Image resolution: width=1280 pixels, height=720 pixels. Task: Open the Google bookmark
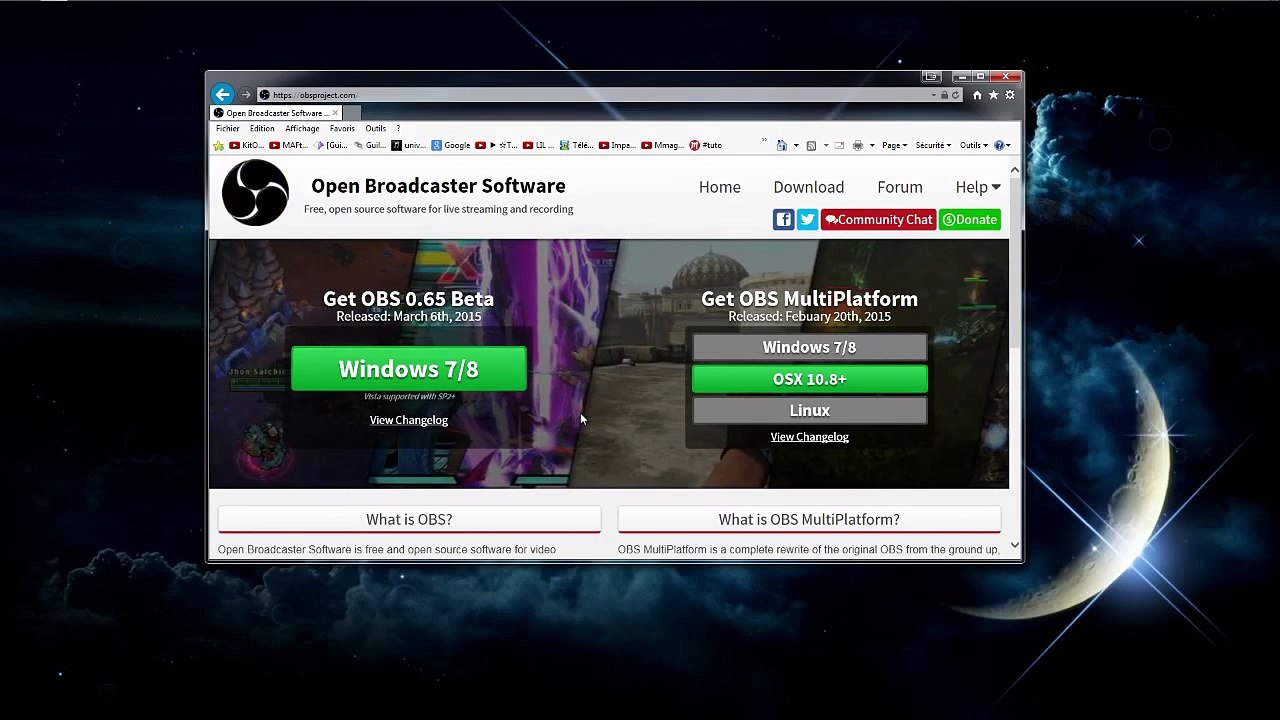coord(451,145)
